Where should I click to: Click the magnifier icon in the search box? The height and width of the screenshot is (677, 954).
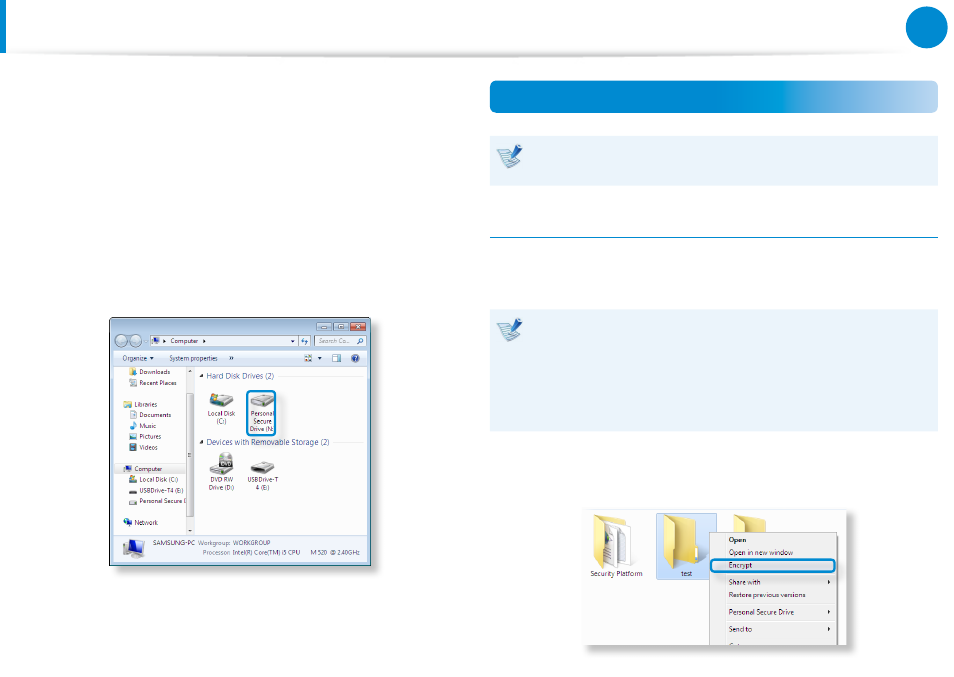click(x=360, y=341)
